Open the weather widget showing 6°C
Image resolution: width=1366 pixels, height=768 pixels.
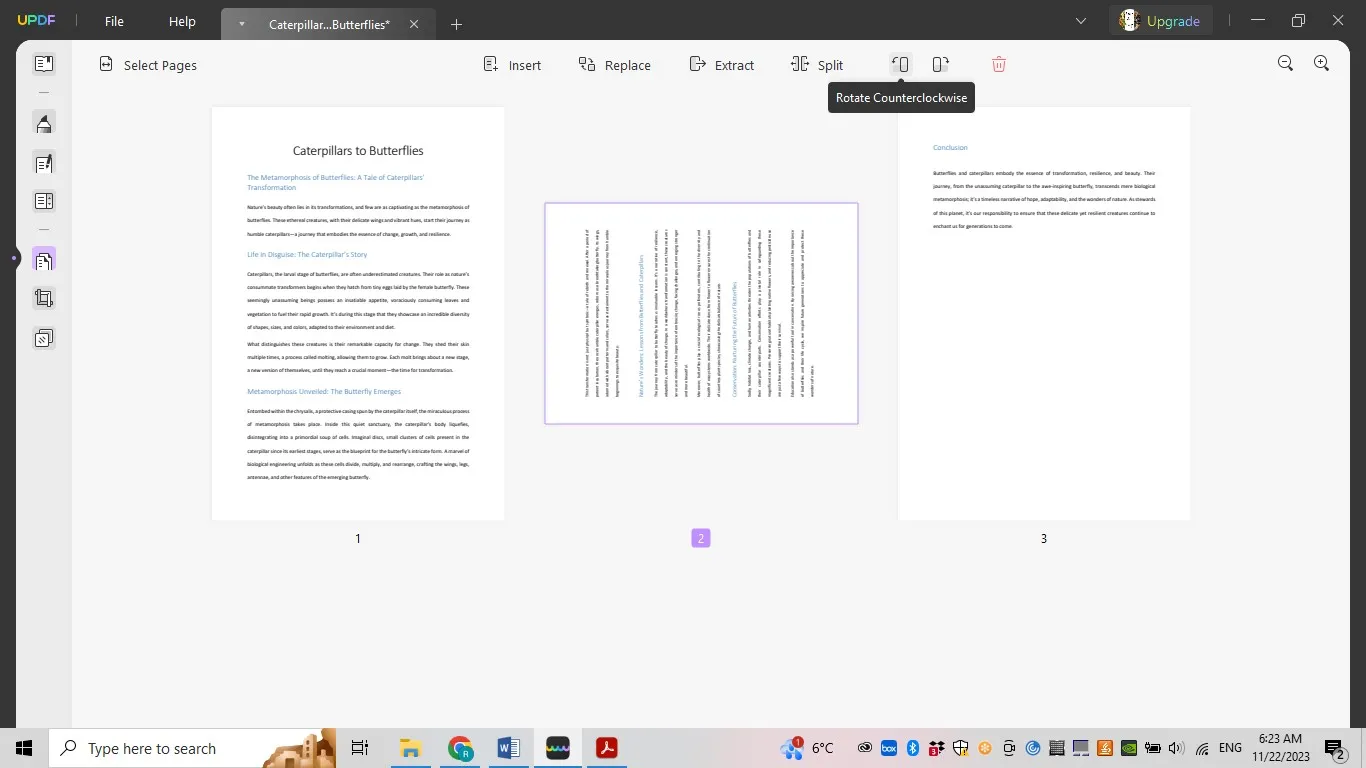(808, 747)
